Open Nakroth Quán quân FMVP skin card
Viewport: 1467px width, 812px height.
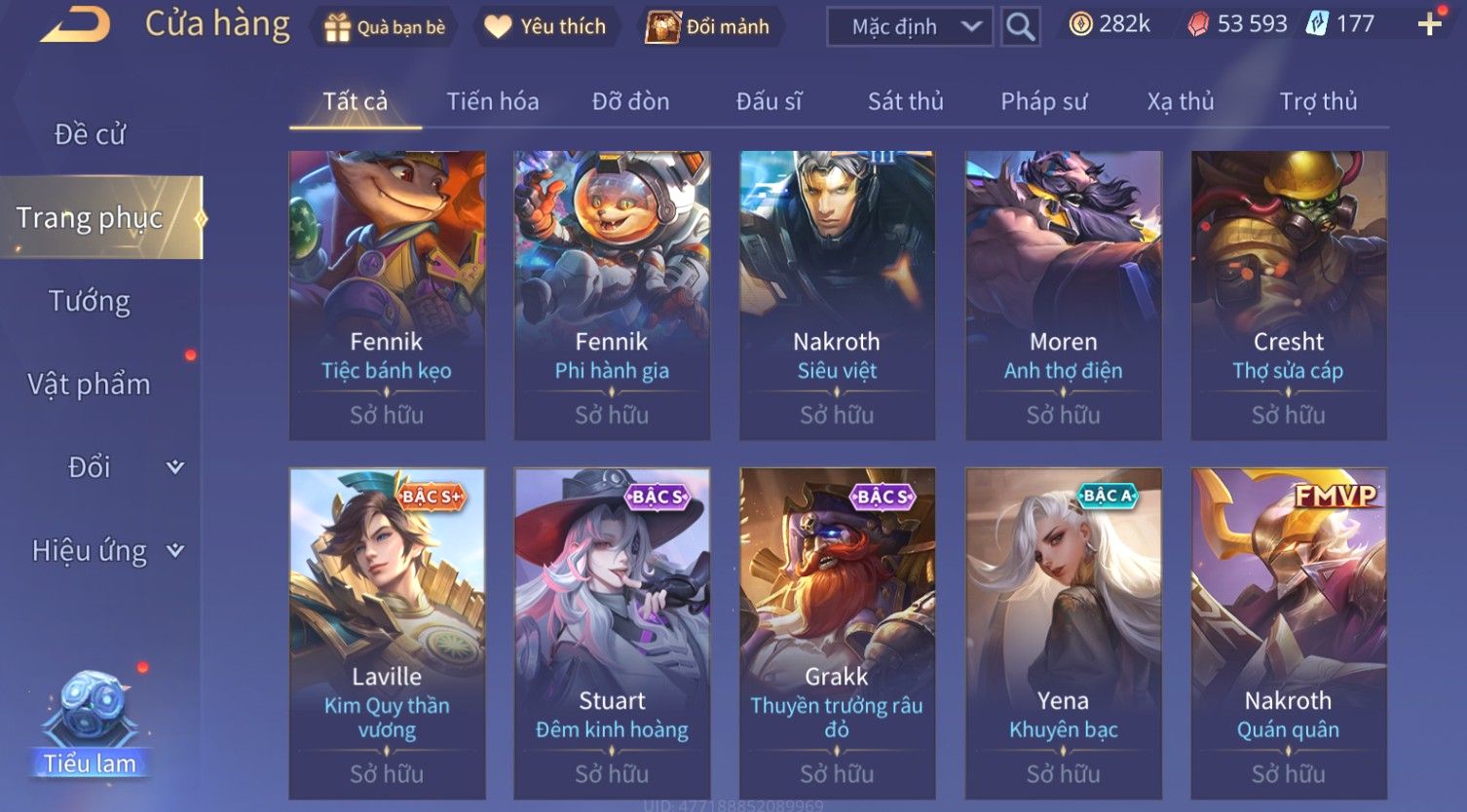[1289, 634]
